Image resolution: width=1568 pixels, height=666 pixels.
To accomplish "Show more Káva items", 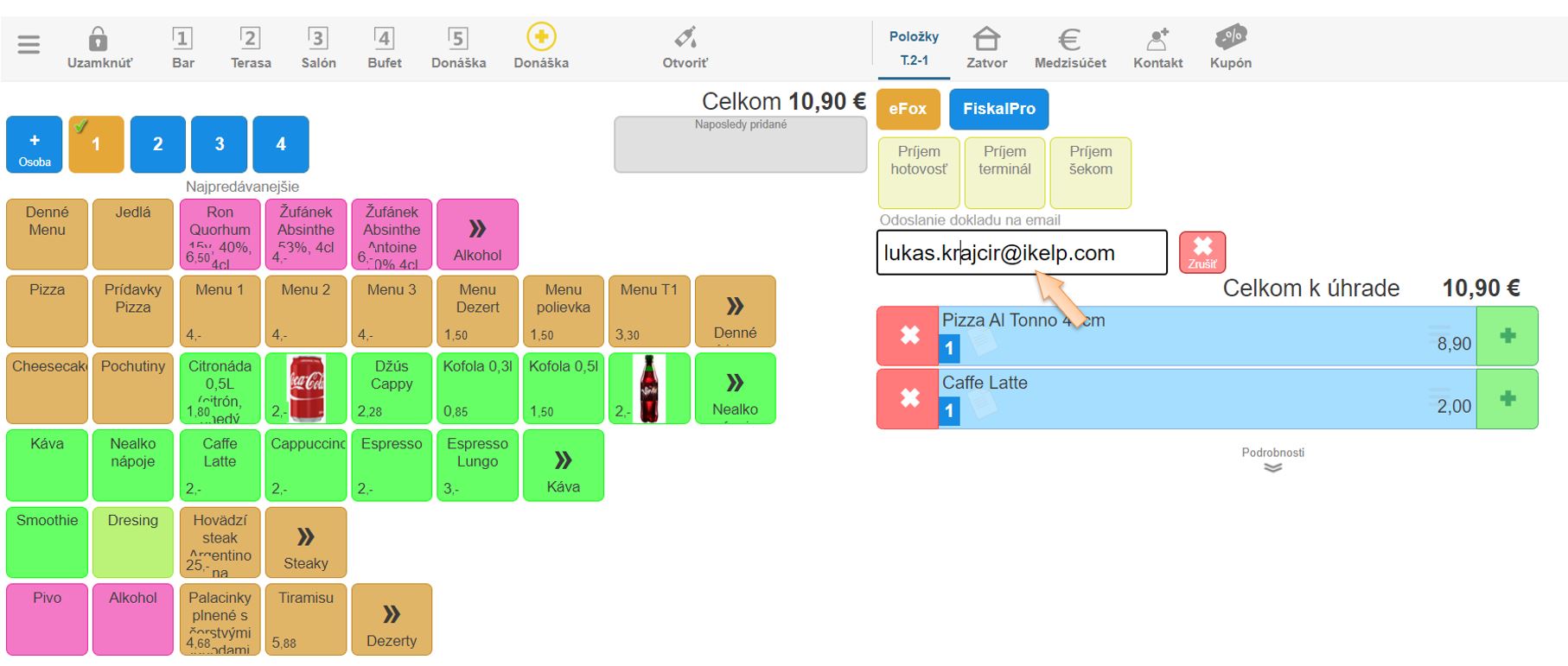I will pos(563,466).
